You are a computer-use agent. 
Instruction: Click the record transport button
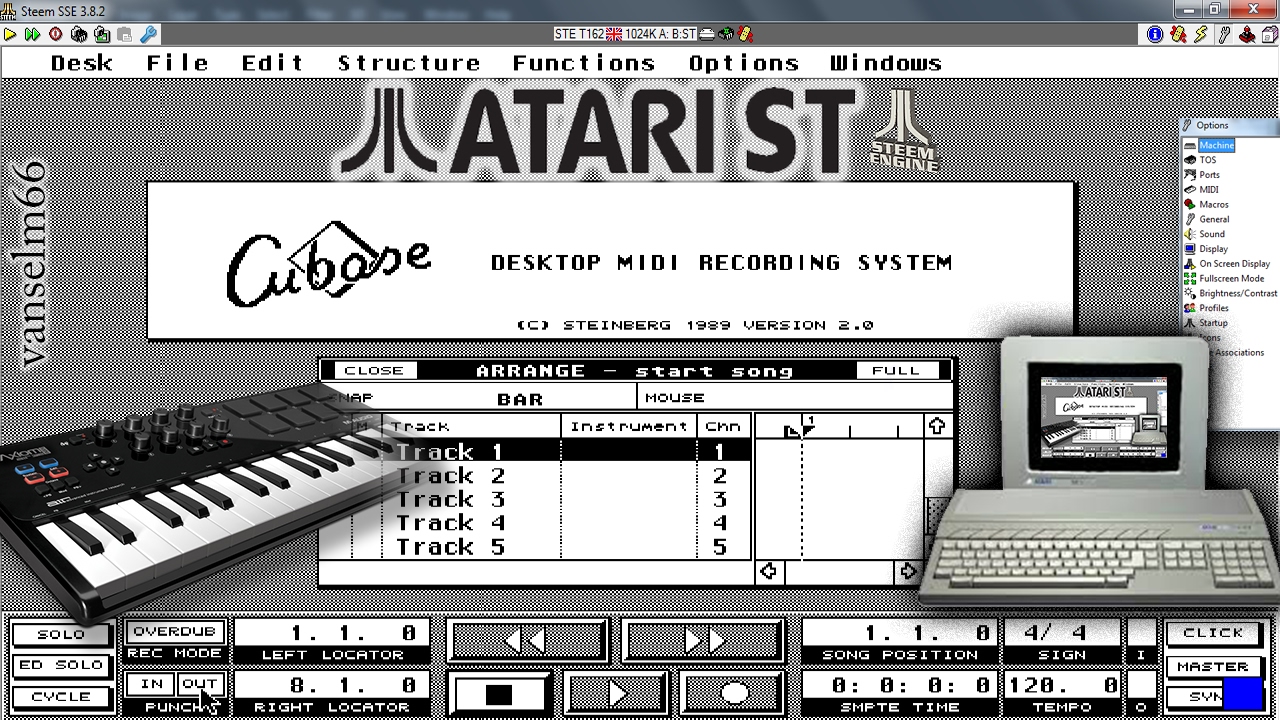click(x=733, y=694)
